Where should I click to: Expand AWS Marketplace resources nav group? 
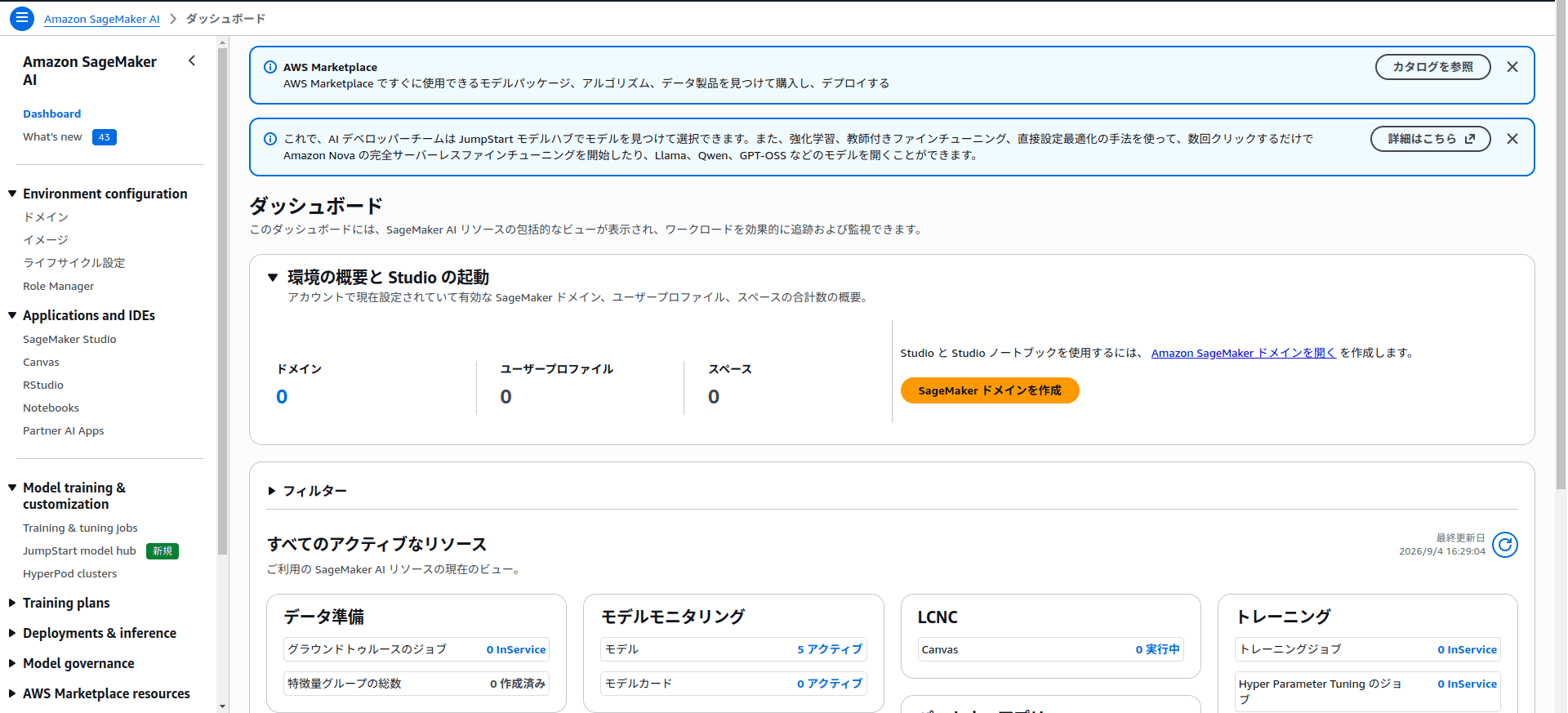[12, 693]
